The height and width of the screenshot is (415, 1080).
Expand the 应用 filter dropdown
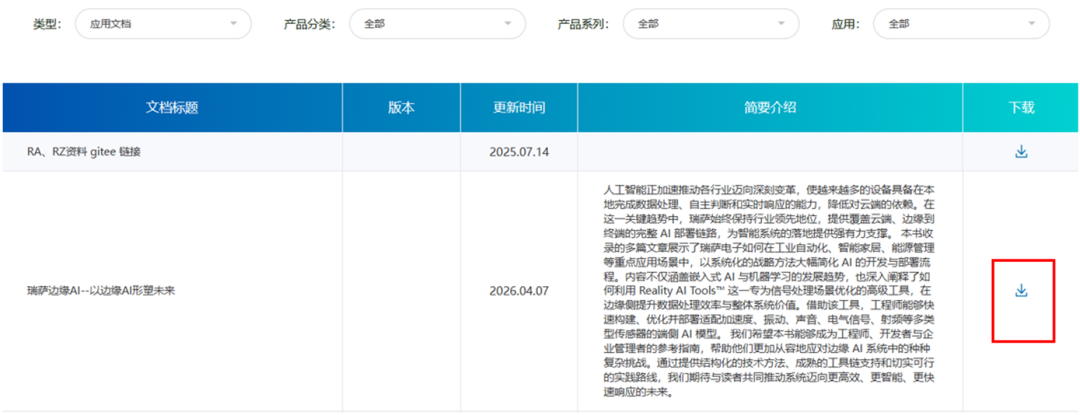[961, 23]
